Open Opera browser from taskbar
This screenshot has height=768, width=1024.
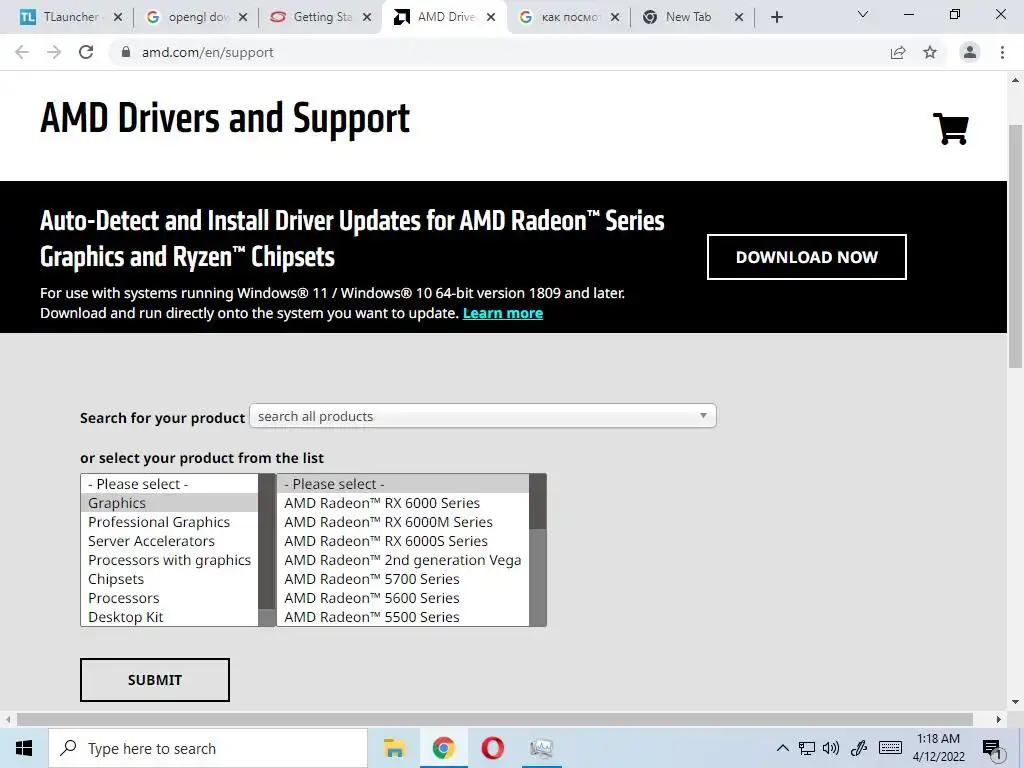[x=492, y=748]
